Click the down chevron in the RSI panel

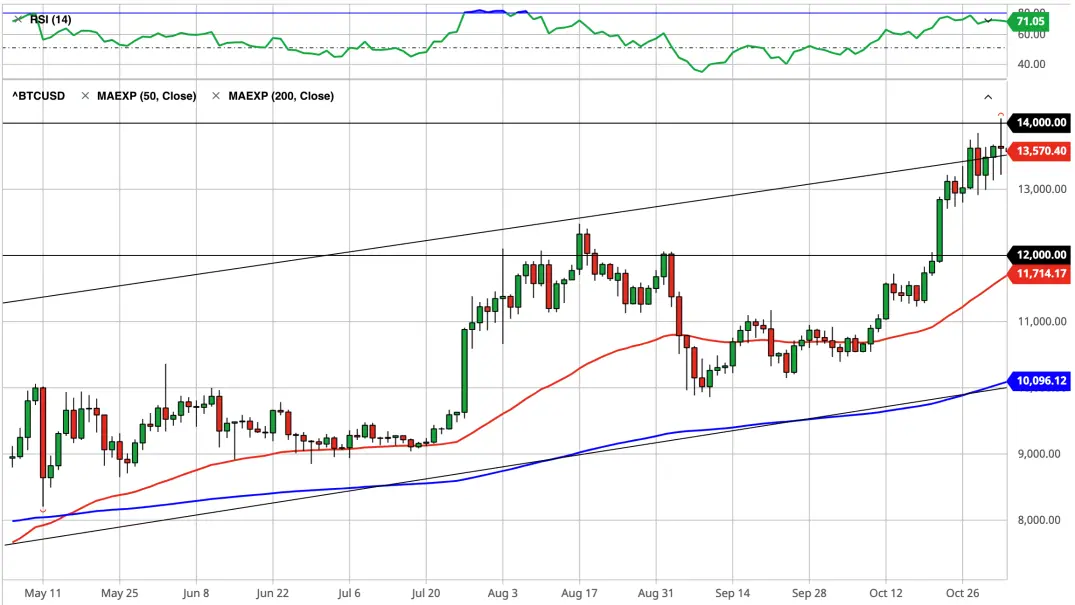(x=988, y=21)
